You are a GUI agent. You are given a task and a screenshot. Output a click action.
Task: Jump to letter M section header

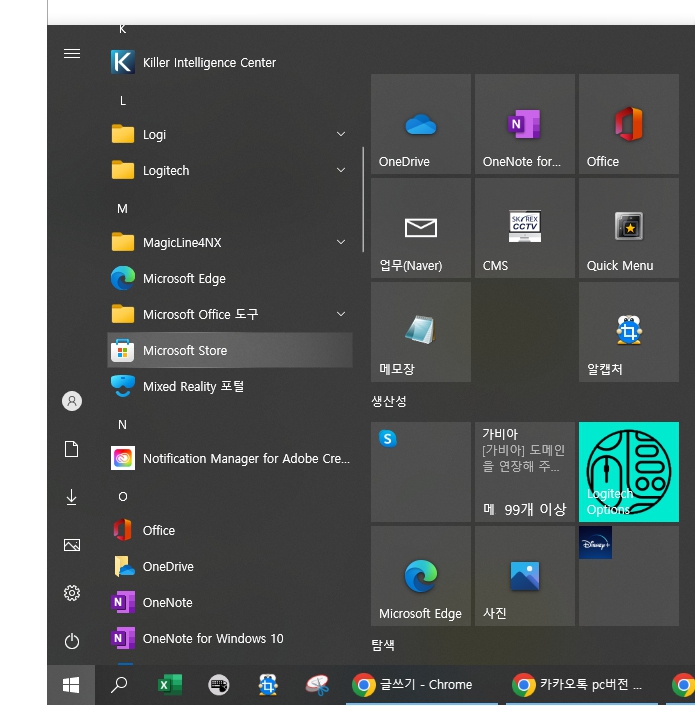coord(122,208)
